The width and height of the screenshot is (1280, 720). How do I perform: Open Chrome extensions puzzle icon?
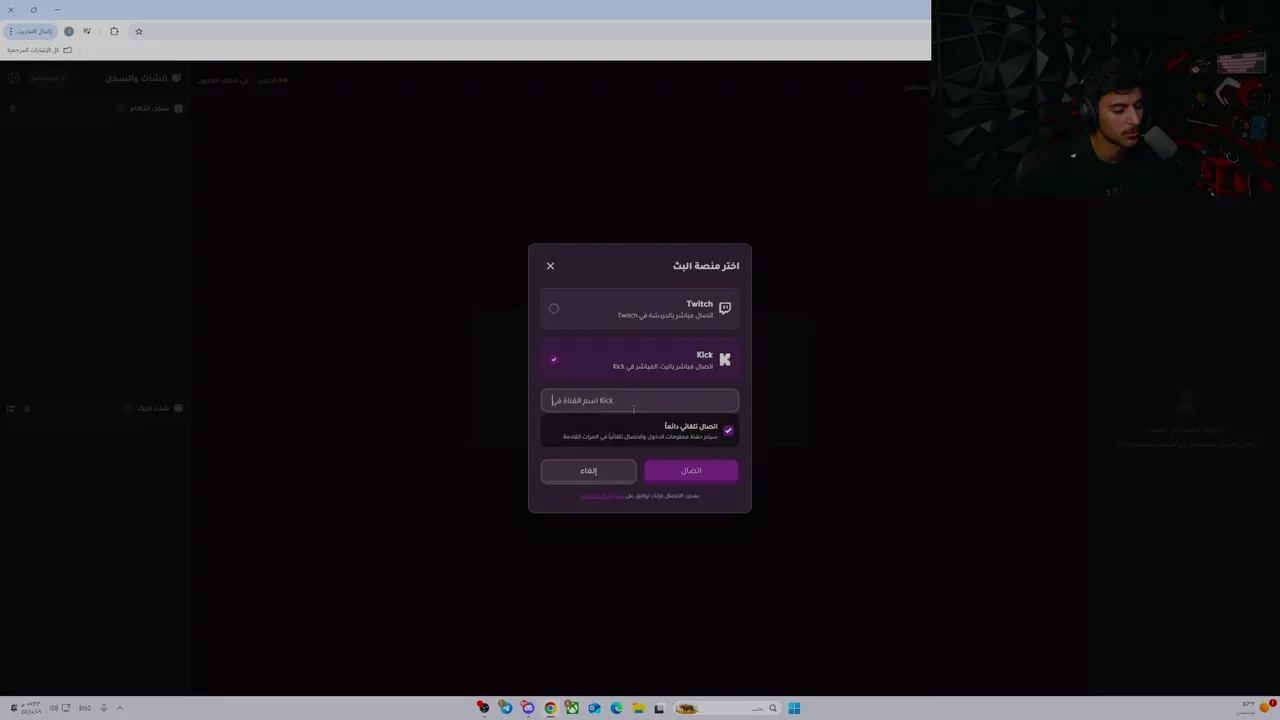pos(114,31)
